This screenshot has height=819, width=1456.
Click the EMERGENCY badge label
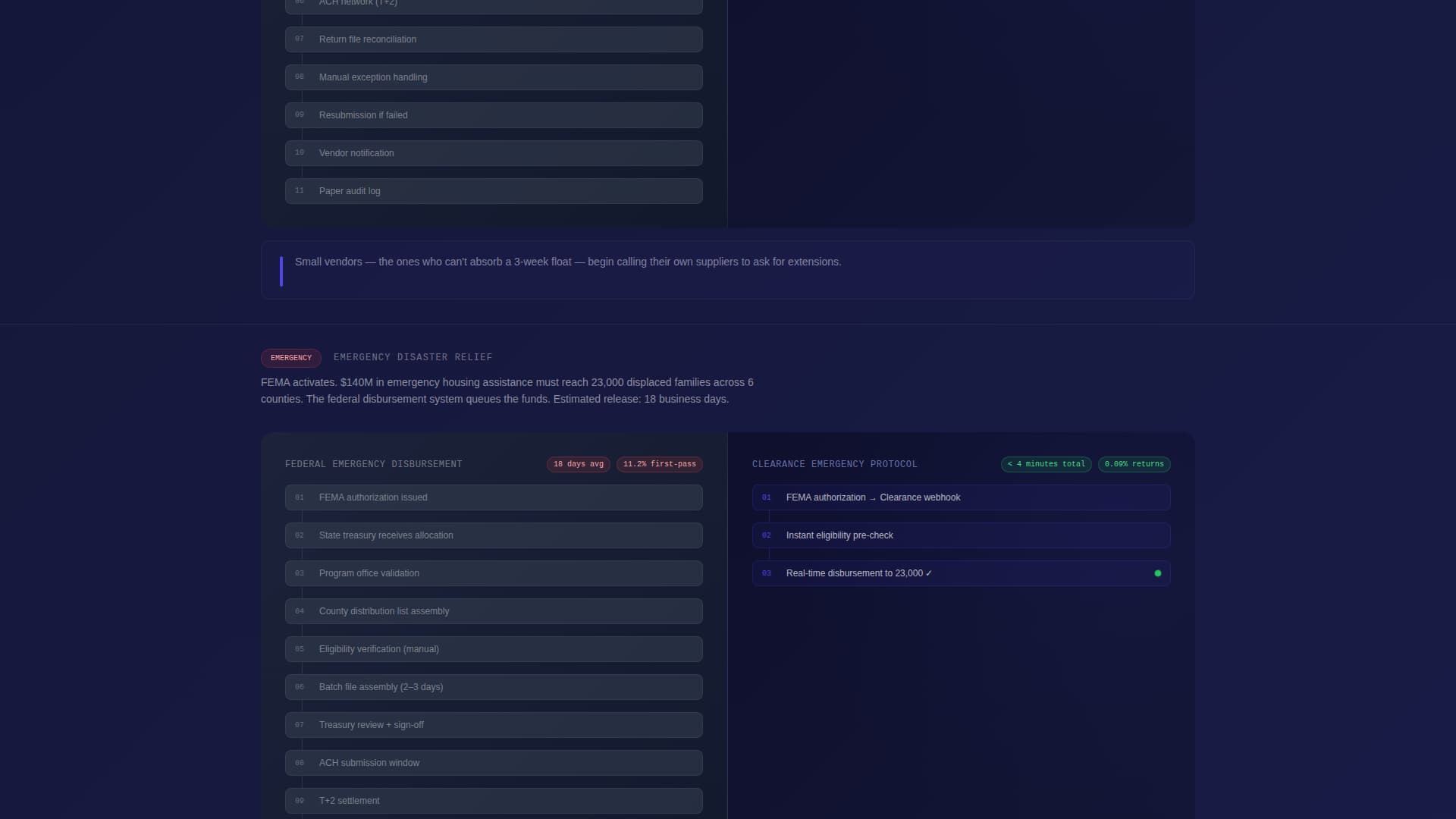290,357
